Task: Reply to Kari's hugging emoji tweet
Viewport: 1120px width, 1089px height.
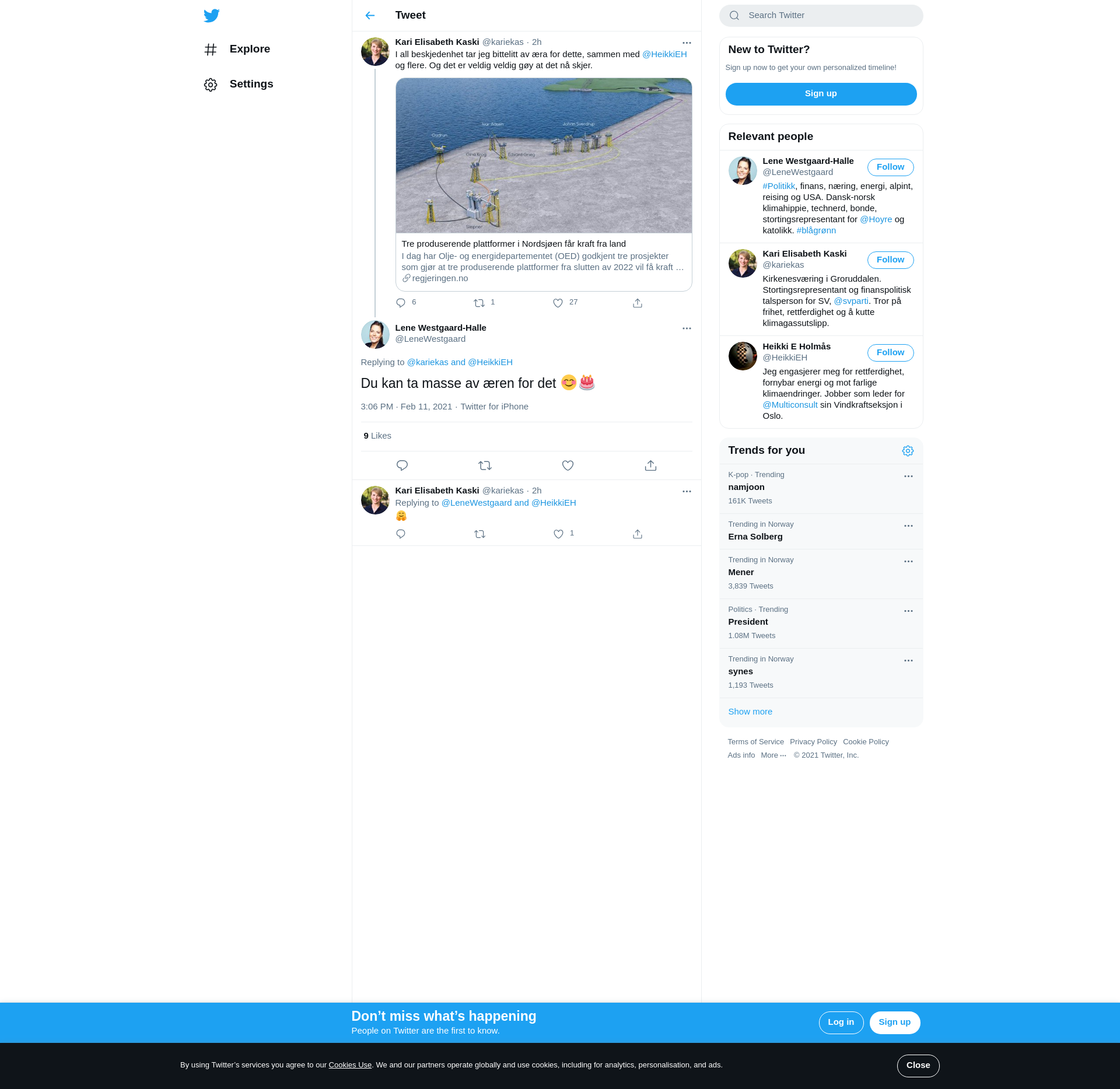Action: point(401,534)
